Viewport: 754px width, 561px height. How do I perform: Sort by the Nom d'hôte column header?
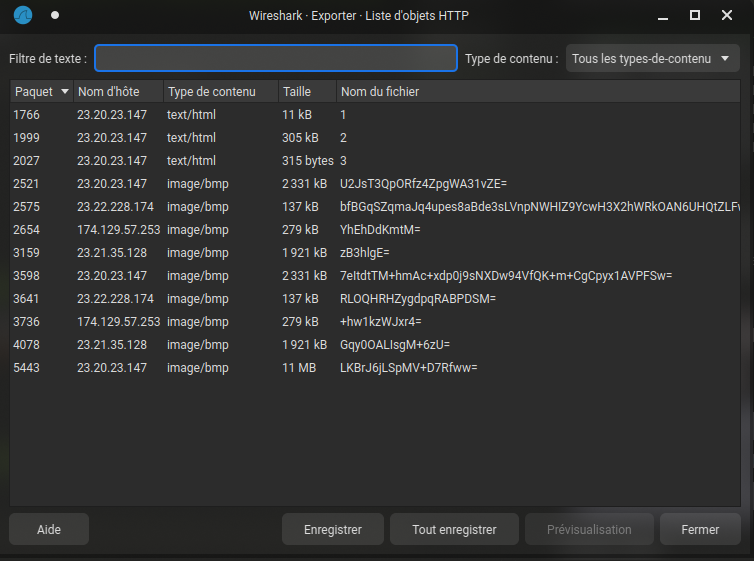pyautogui.click(x=118, y=91)
